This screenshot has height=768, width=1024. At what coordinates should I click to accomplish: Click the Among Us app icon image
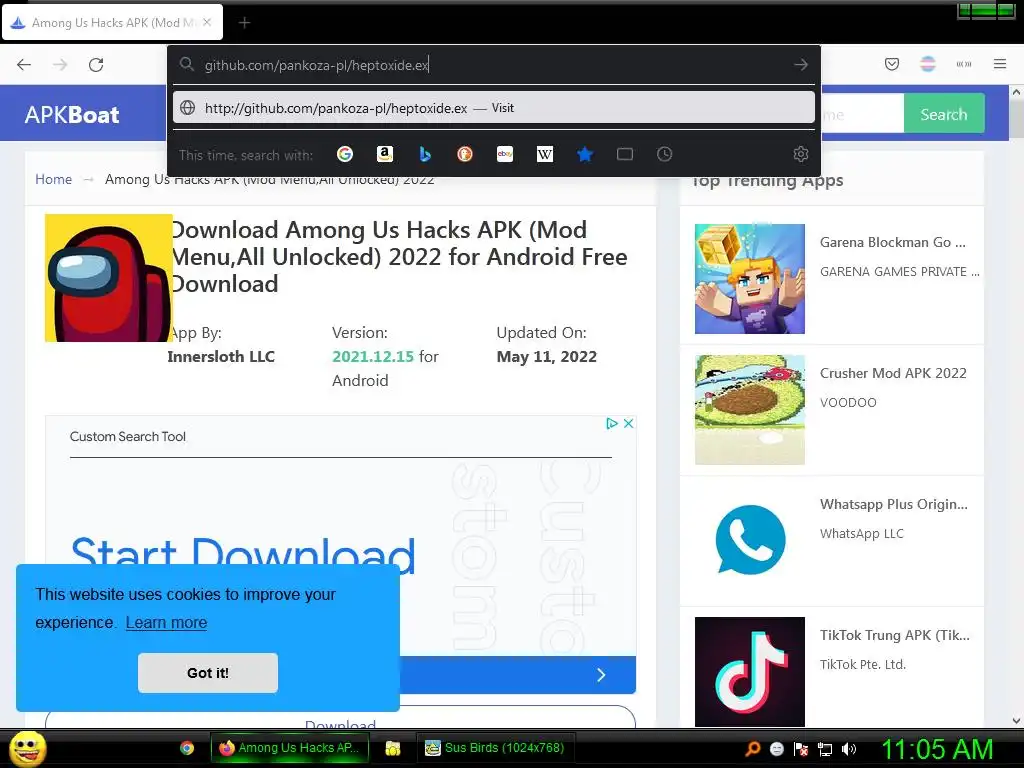click(108, 278)
